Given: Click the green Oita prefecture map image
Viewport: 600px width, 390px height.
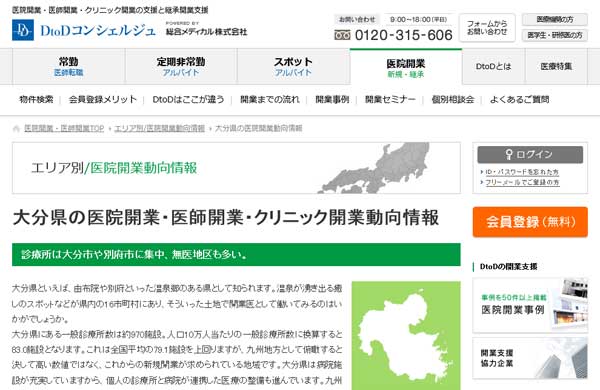Looking at the screenshot, I should coord(406,336).
